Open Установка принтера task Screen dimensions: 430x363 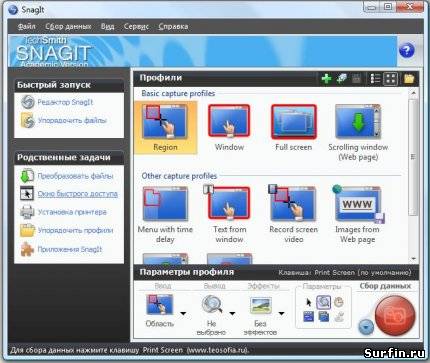pyautogui.click(x=72, y=212)
